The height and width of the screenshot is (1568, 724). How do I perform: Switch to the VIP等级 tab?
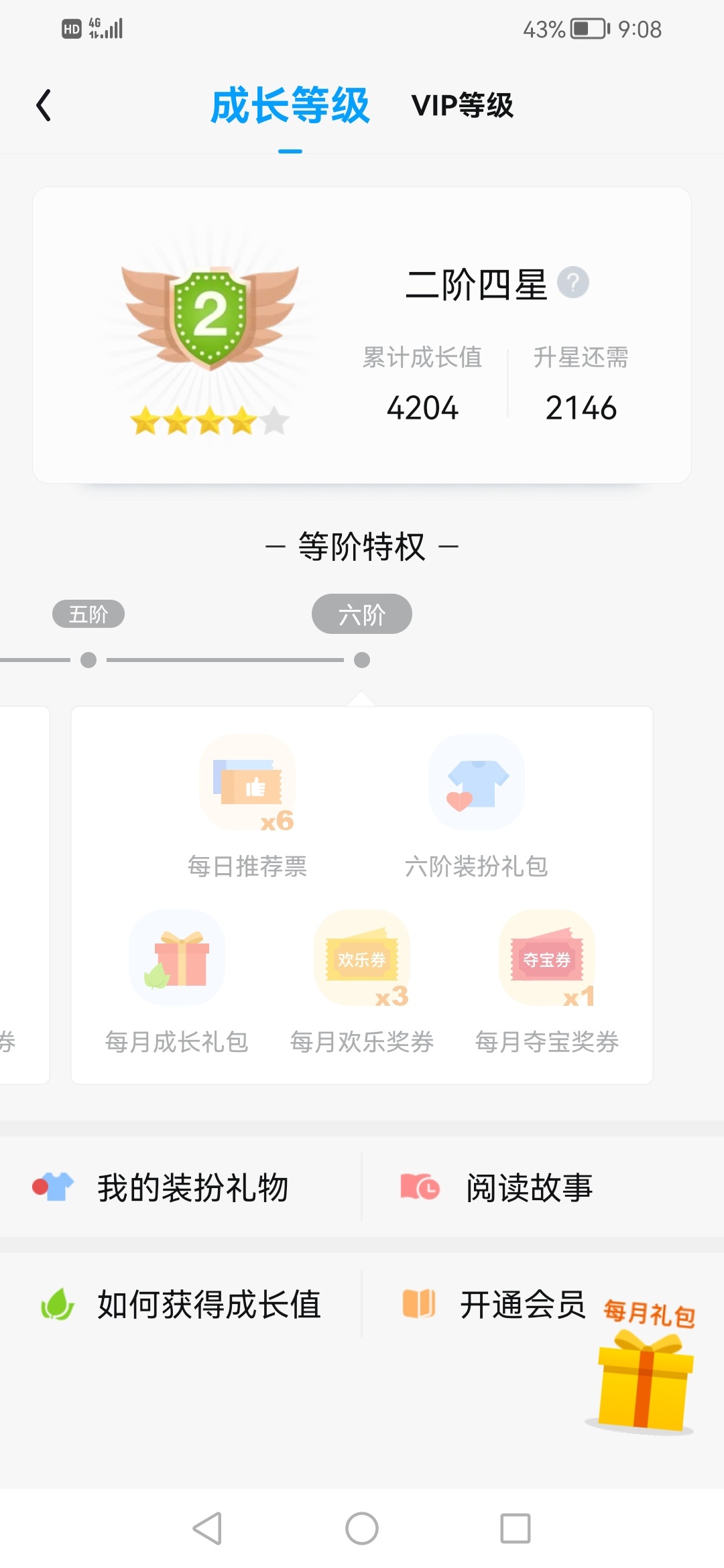pyautogui.click(x=463, y=105)
